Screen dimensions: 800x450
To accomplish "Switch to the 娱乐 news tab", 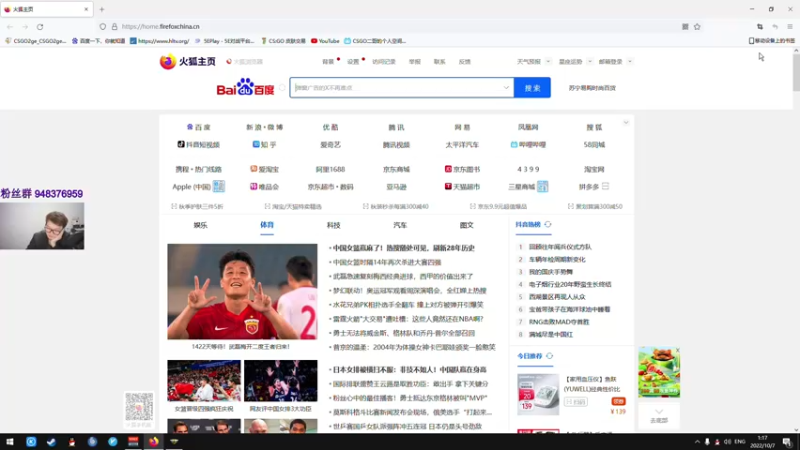I will tap(201, 225).
